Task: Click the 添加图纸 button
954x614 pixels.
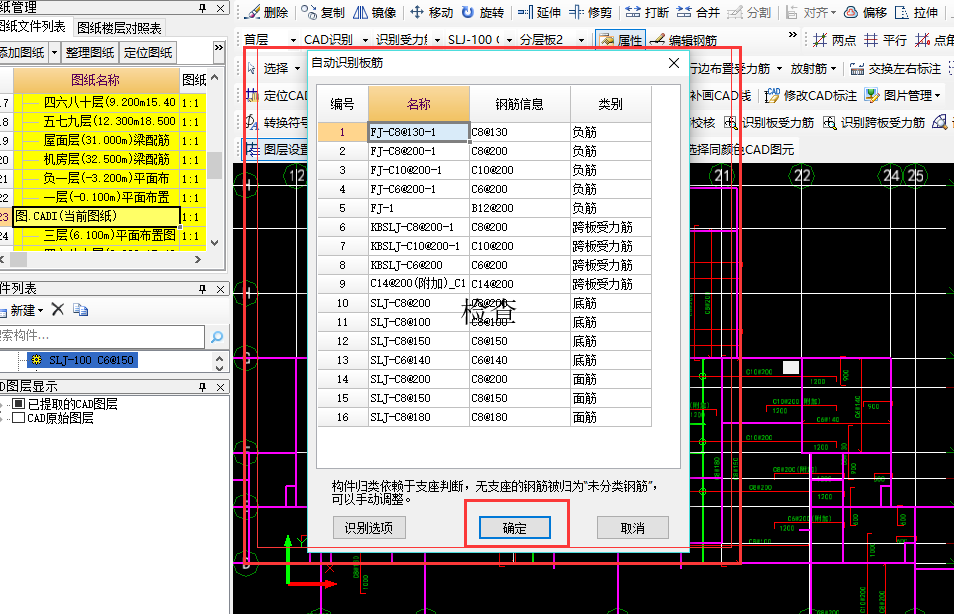Action: click(x=23, y=52)
